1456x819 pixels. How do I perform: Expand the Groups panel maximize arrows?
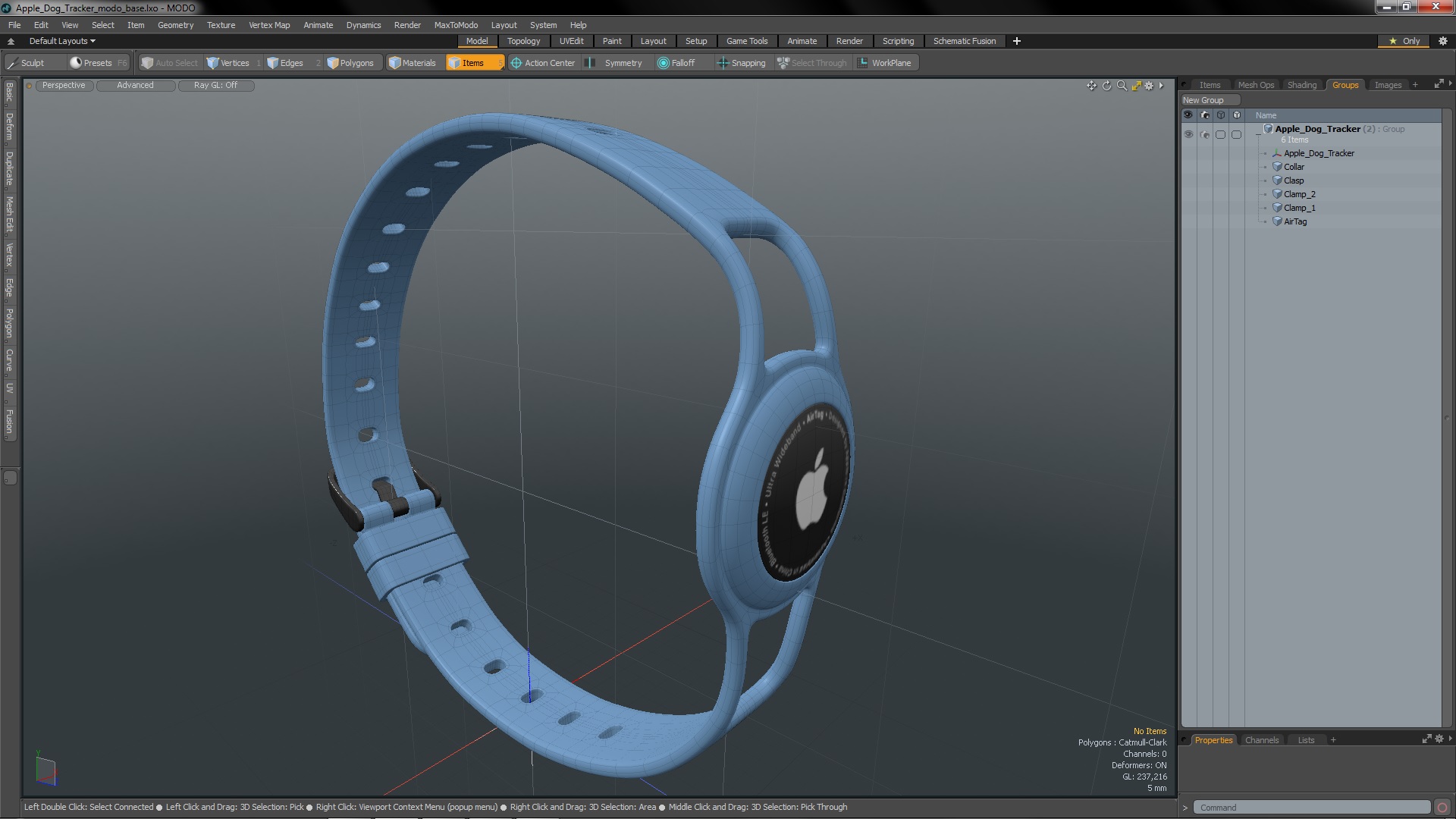coord(1439,84)
